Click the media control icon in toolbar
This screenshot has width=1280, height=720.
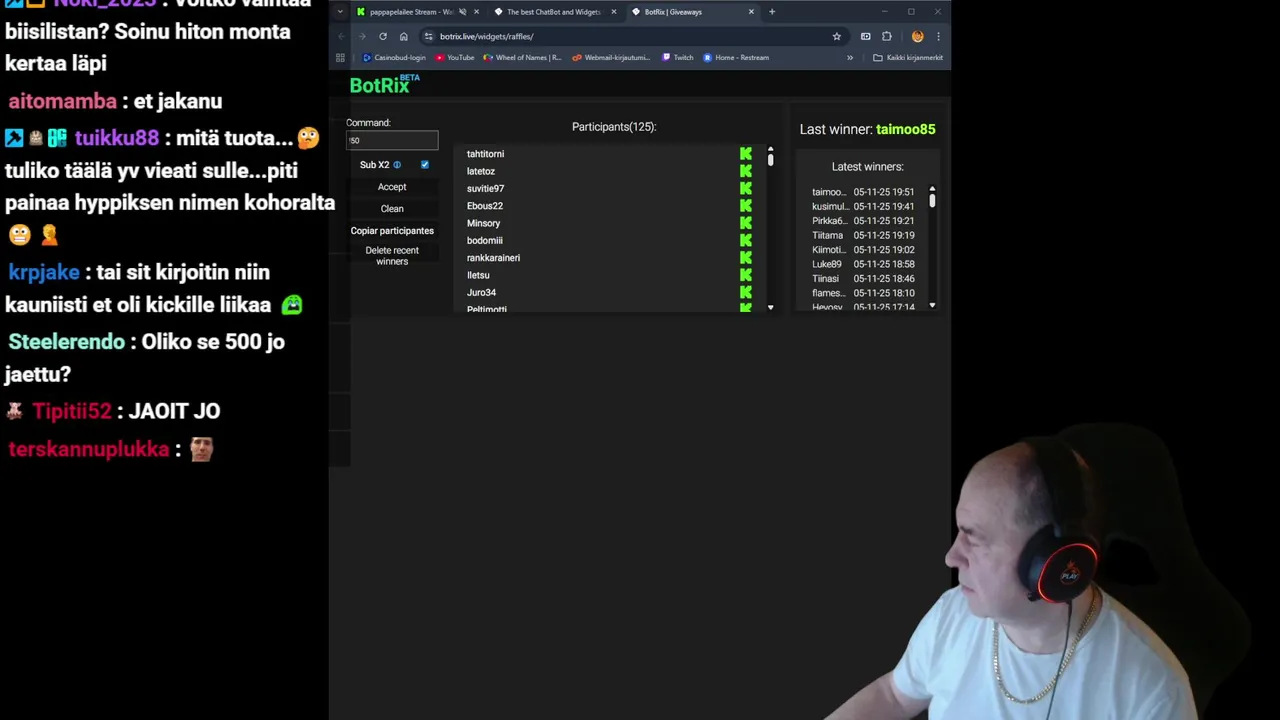pyautogui.click(x=866, y=36)
